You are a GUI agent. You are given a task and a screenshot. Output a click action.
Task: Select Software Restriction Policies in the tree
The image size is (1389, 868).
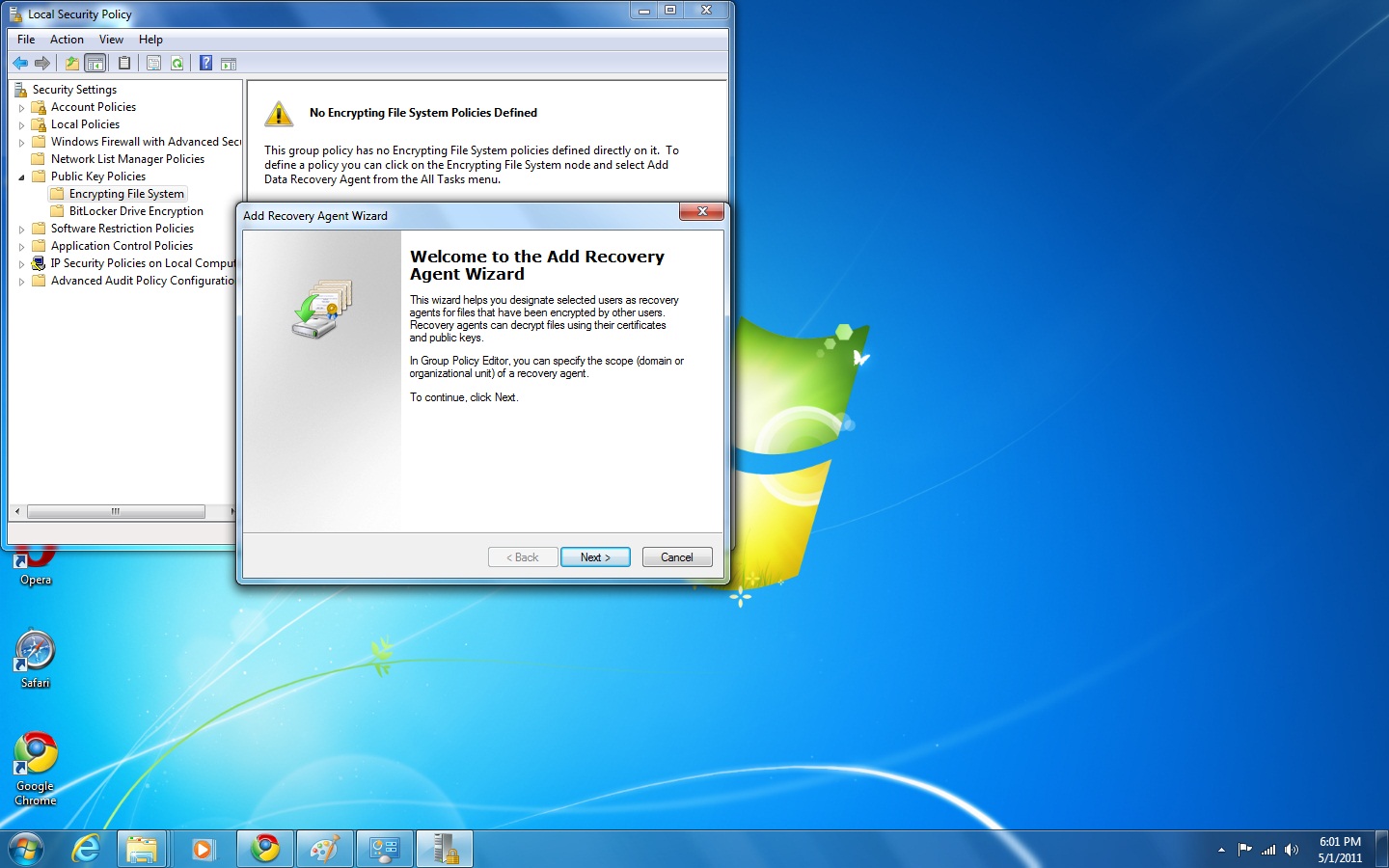click(x=122, y=229)
